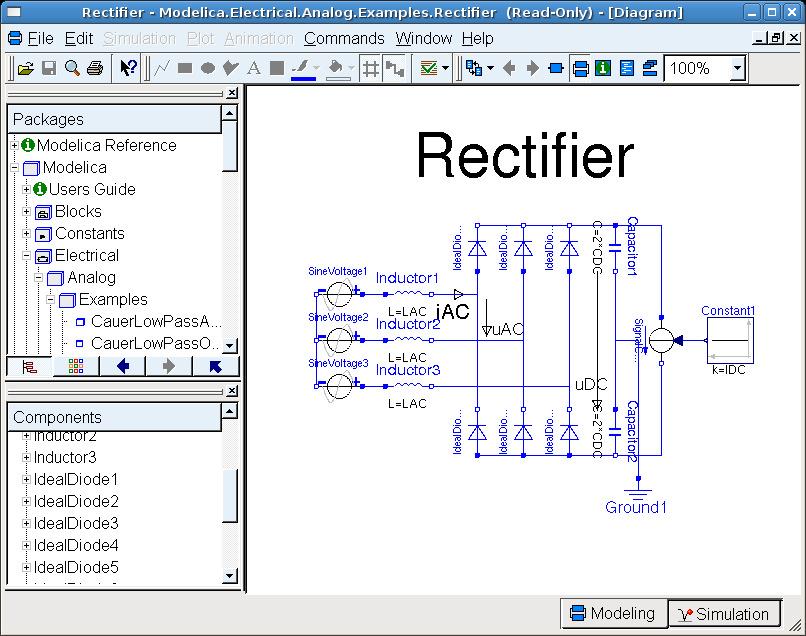Click the Save floppy disk icon
This screenshot has height=636, width=806.
point(49,68)
